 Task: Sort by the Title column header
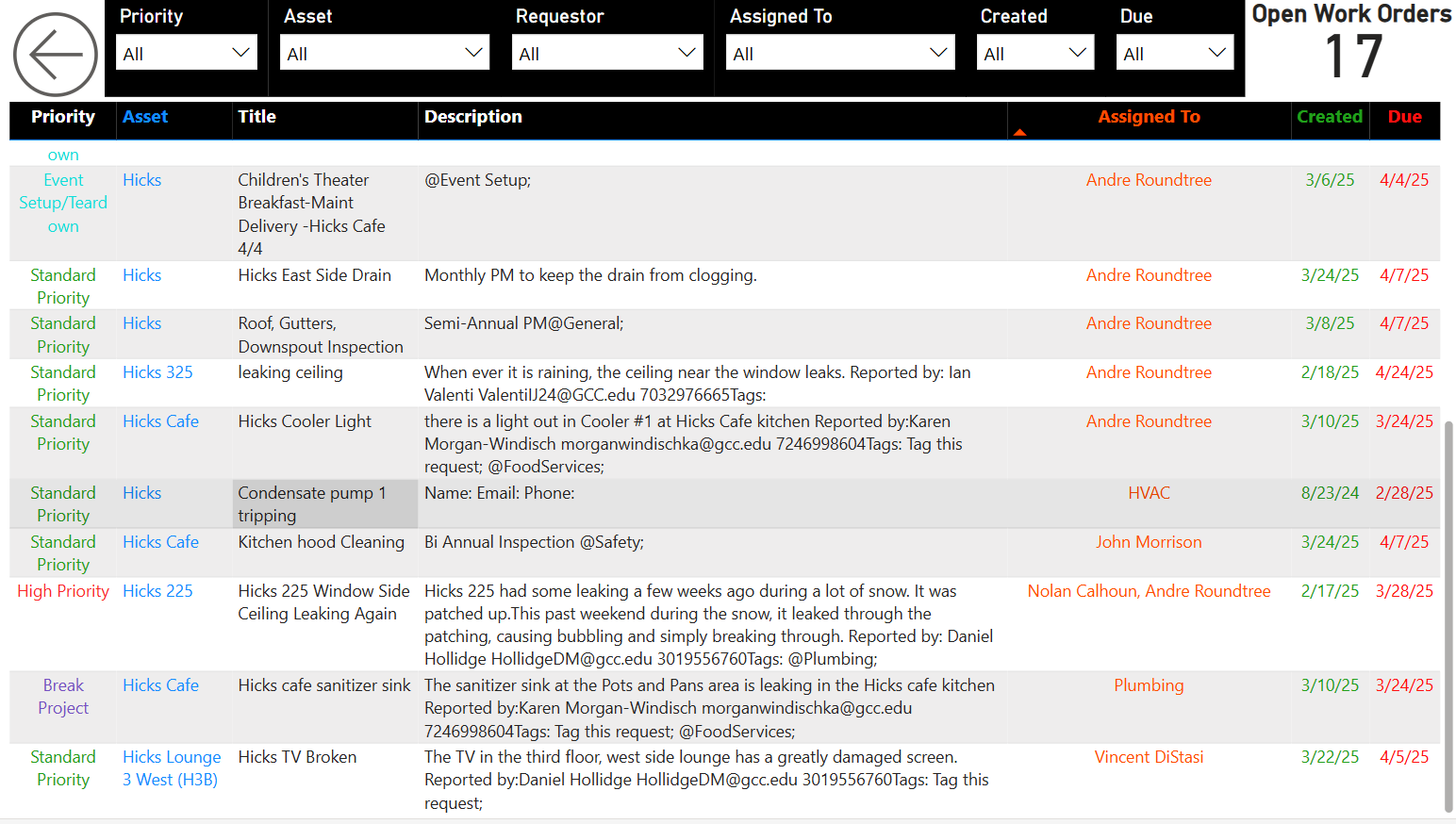tap(256, 117)
